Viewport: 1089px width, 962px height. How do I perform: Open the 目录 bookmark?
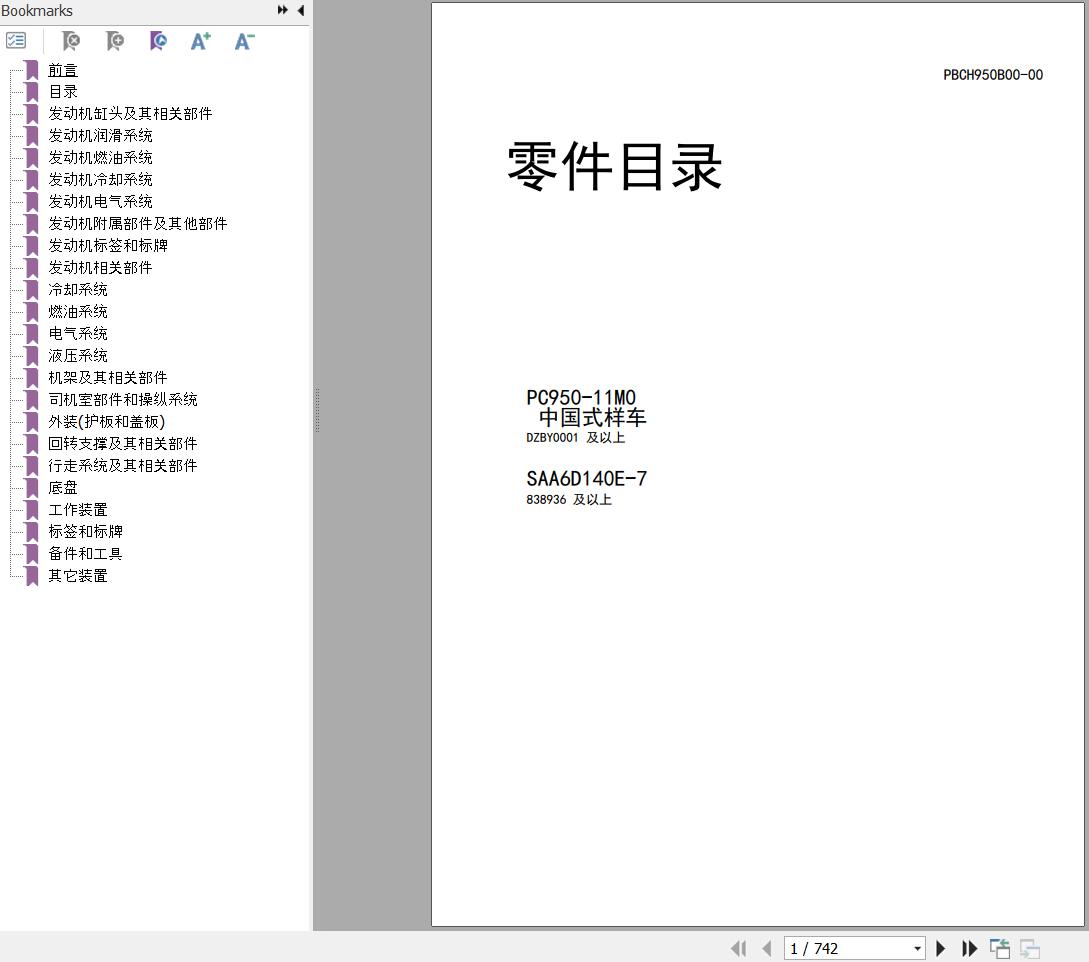coord(63,92)
